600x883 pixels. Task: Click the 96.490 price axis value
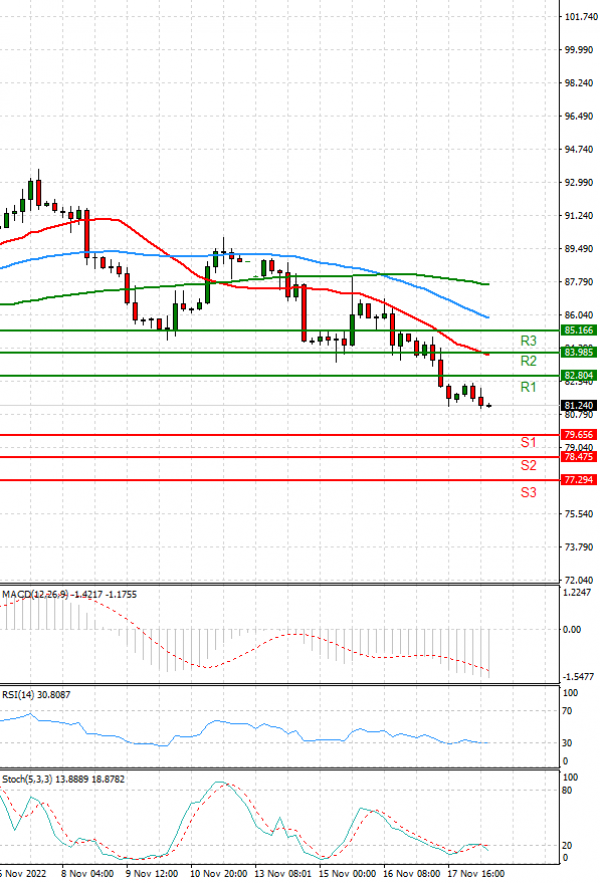point(579,117)
